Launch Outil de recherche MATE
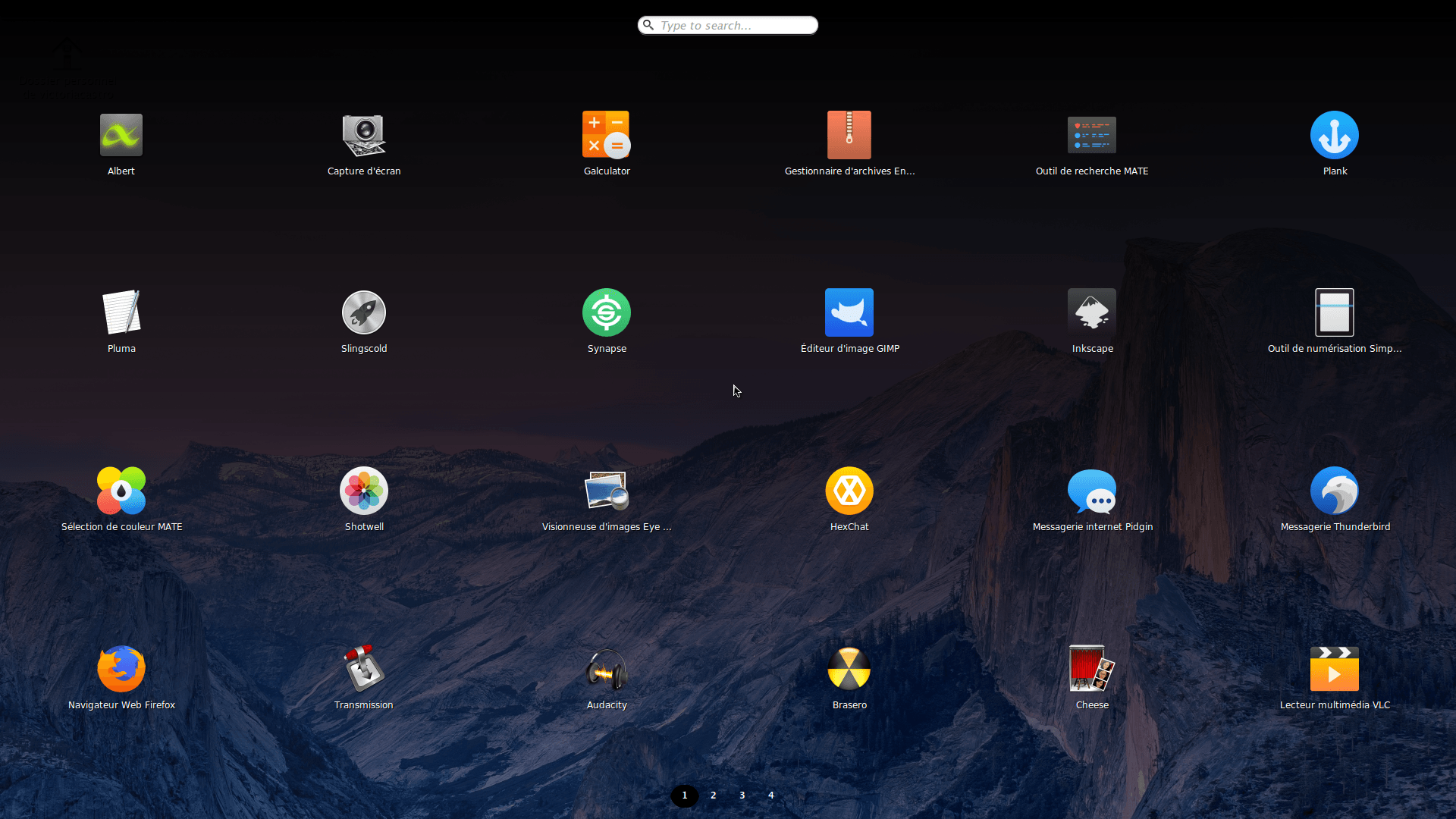The image size is (1456, 819). coord(1092,135)
